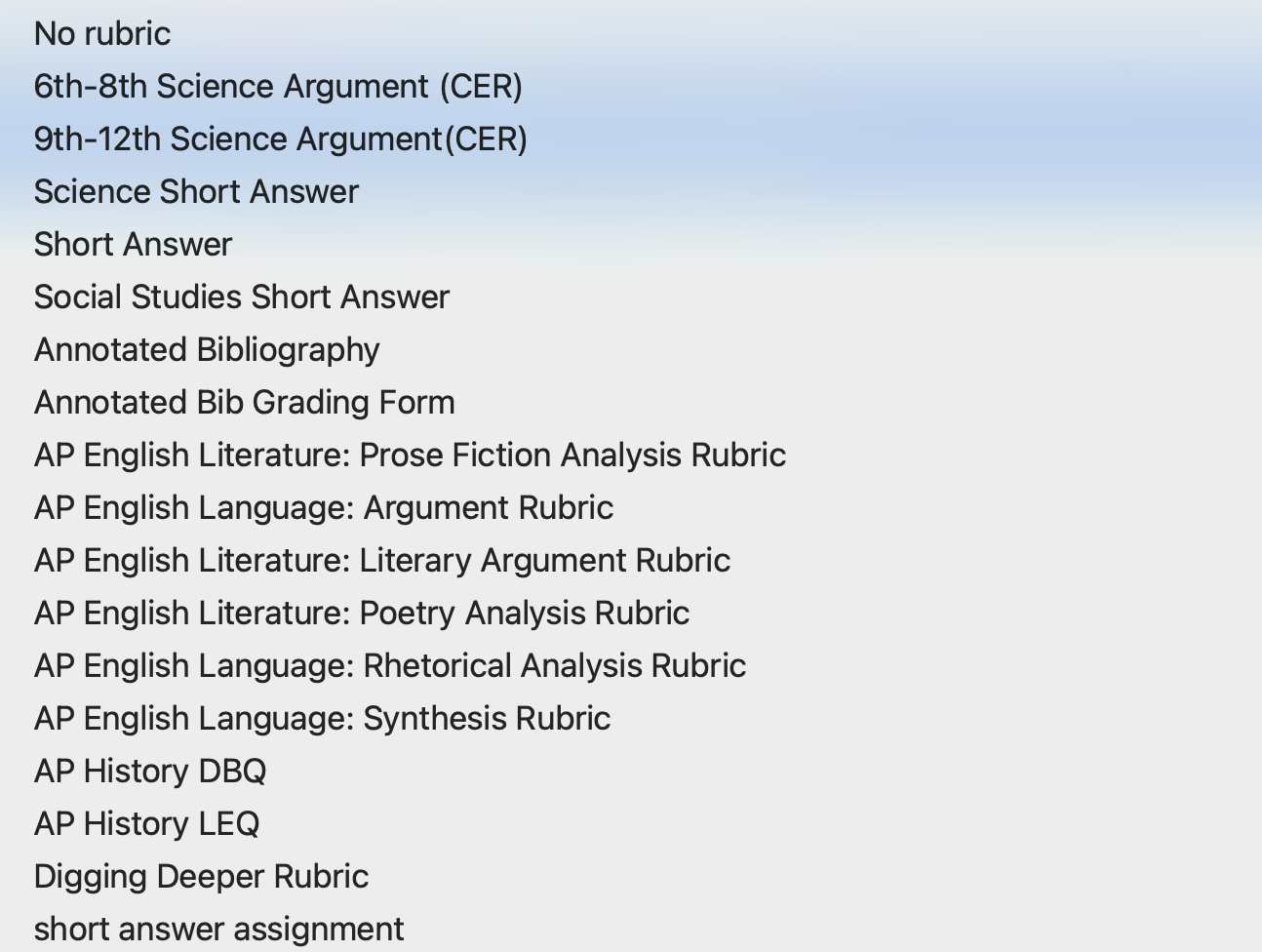Select the short answer assignment rubric
1262x952 pixels.
218,929
